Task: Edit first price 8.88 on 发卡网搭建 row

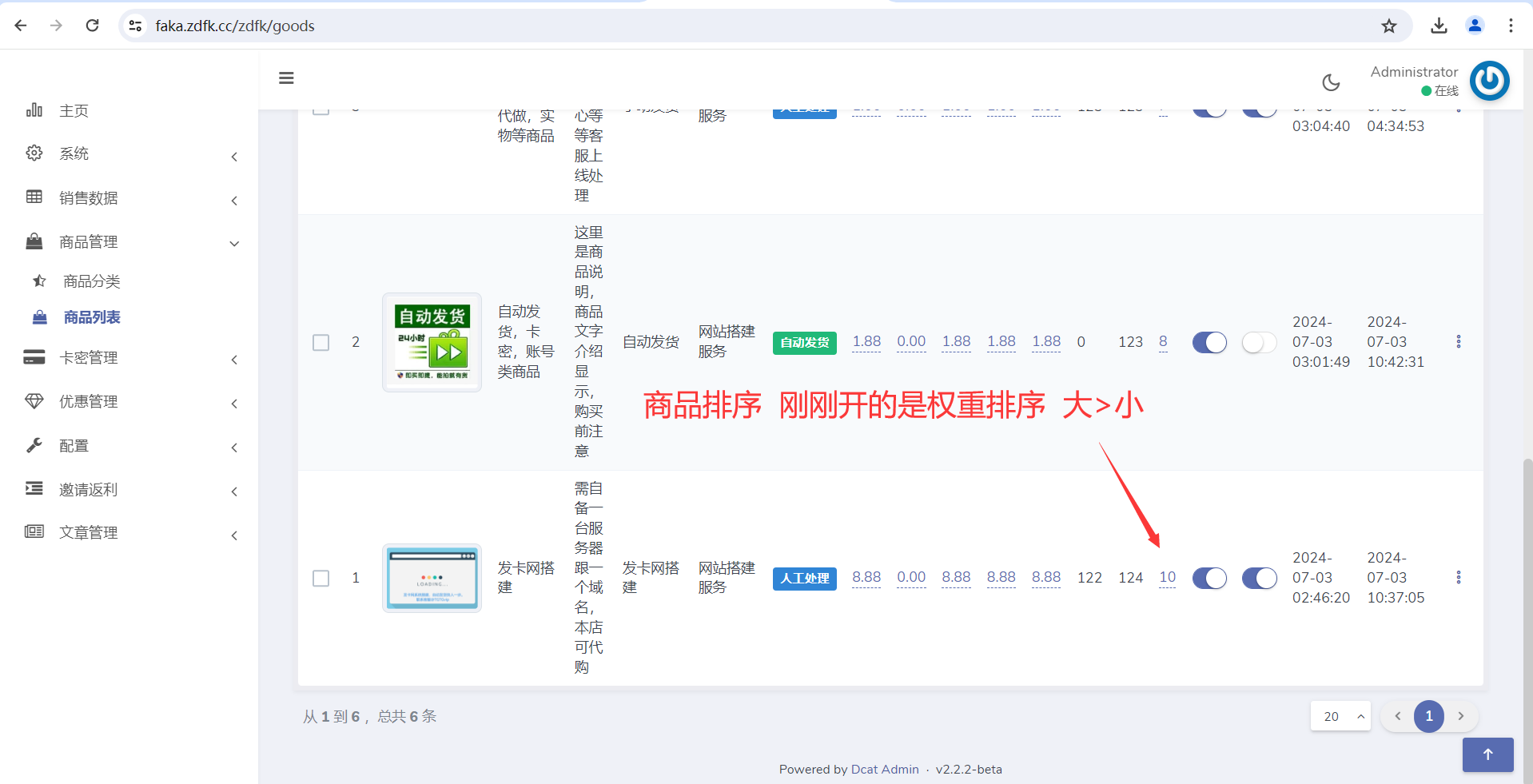Action: point(866,577)
